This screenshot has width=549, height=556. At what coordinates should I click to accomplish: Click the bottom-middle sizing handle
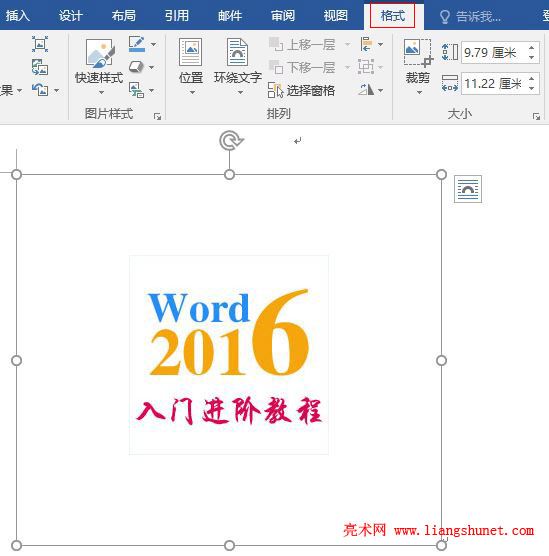point(229,545)
